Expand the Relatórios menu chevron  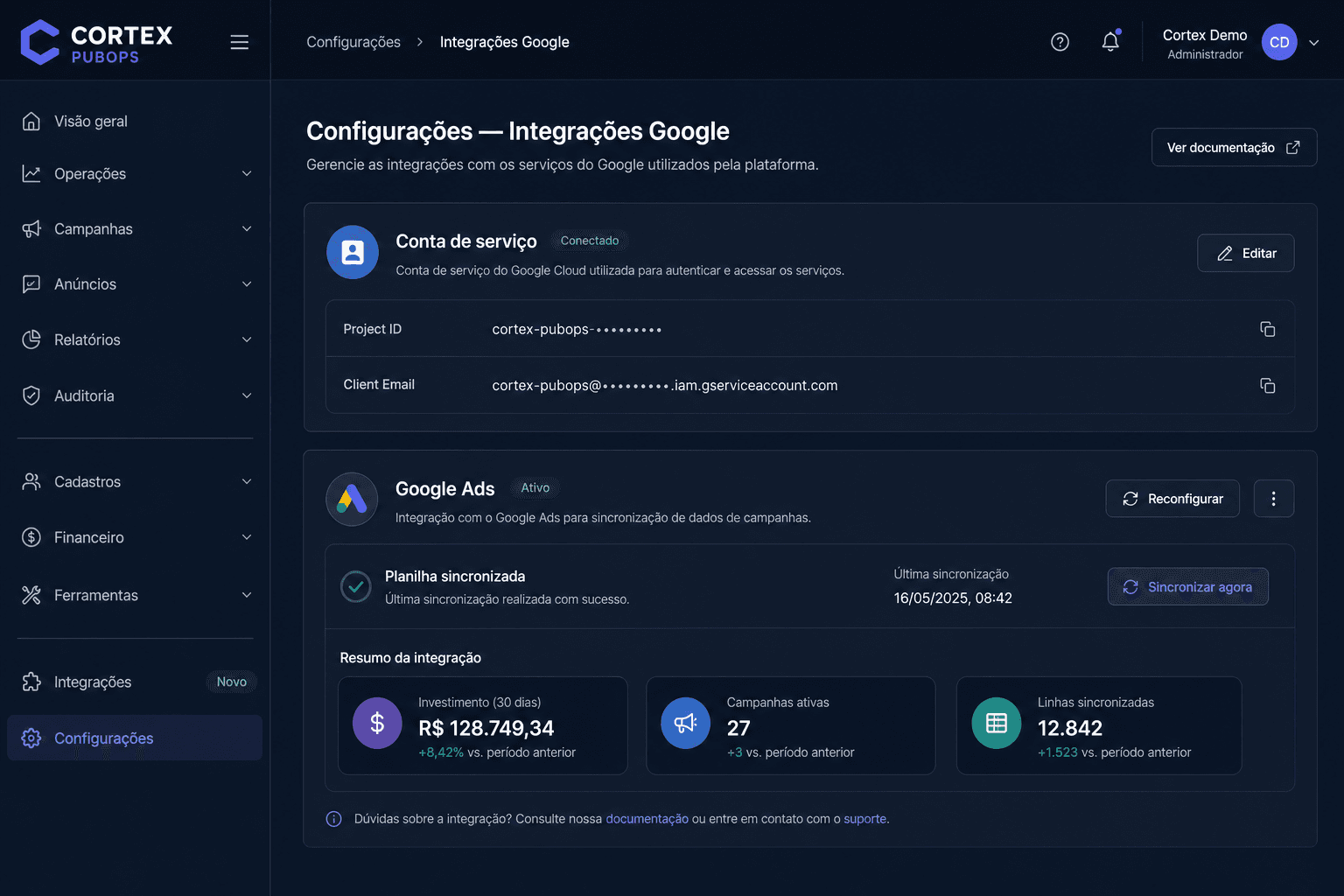(247, 339)
